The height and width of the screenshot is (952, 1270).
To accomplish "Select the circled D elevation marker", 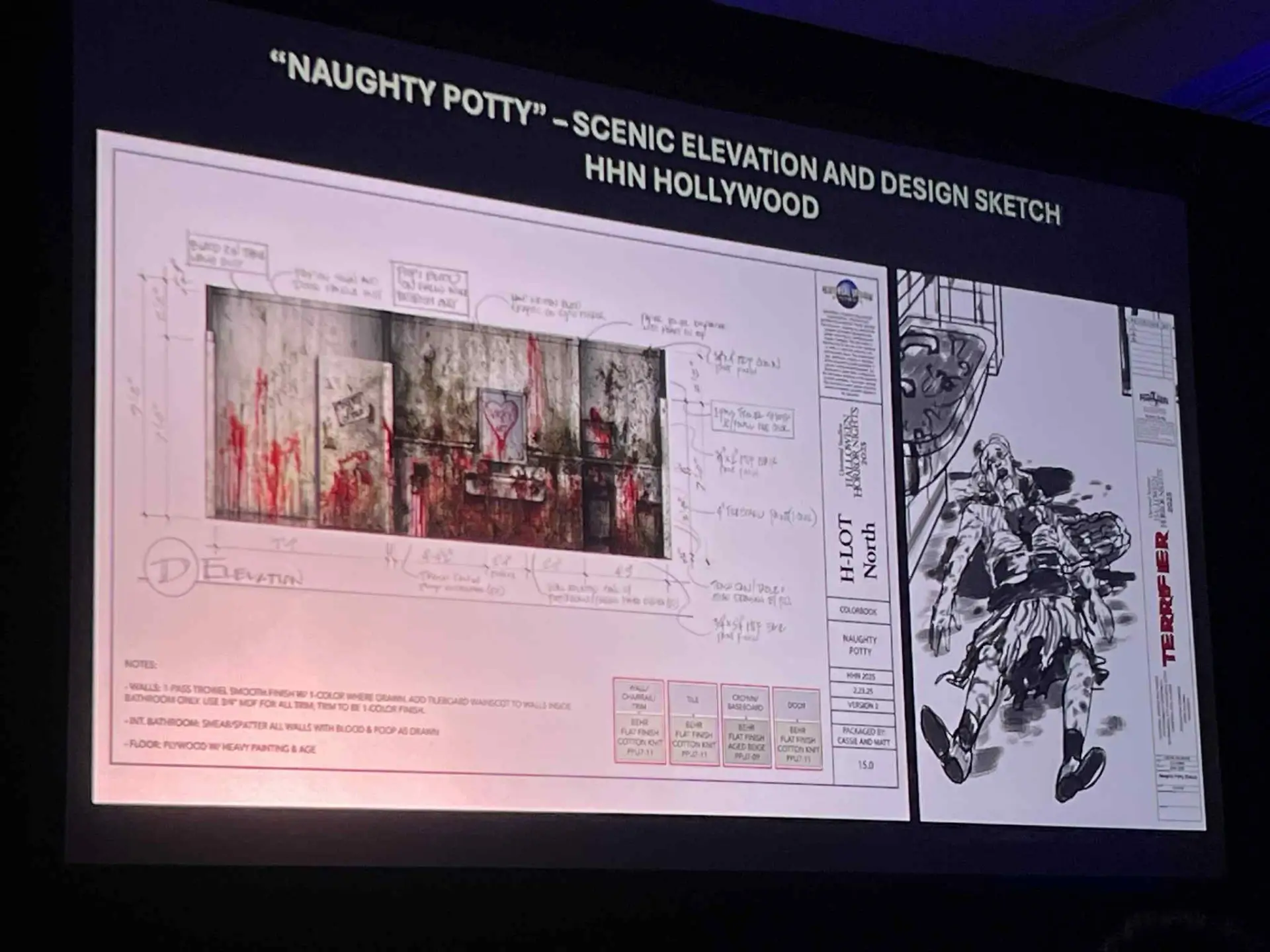I will click(x=171, y=567).
